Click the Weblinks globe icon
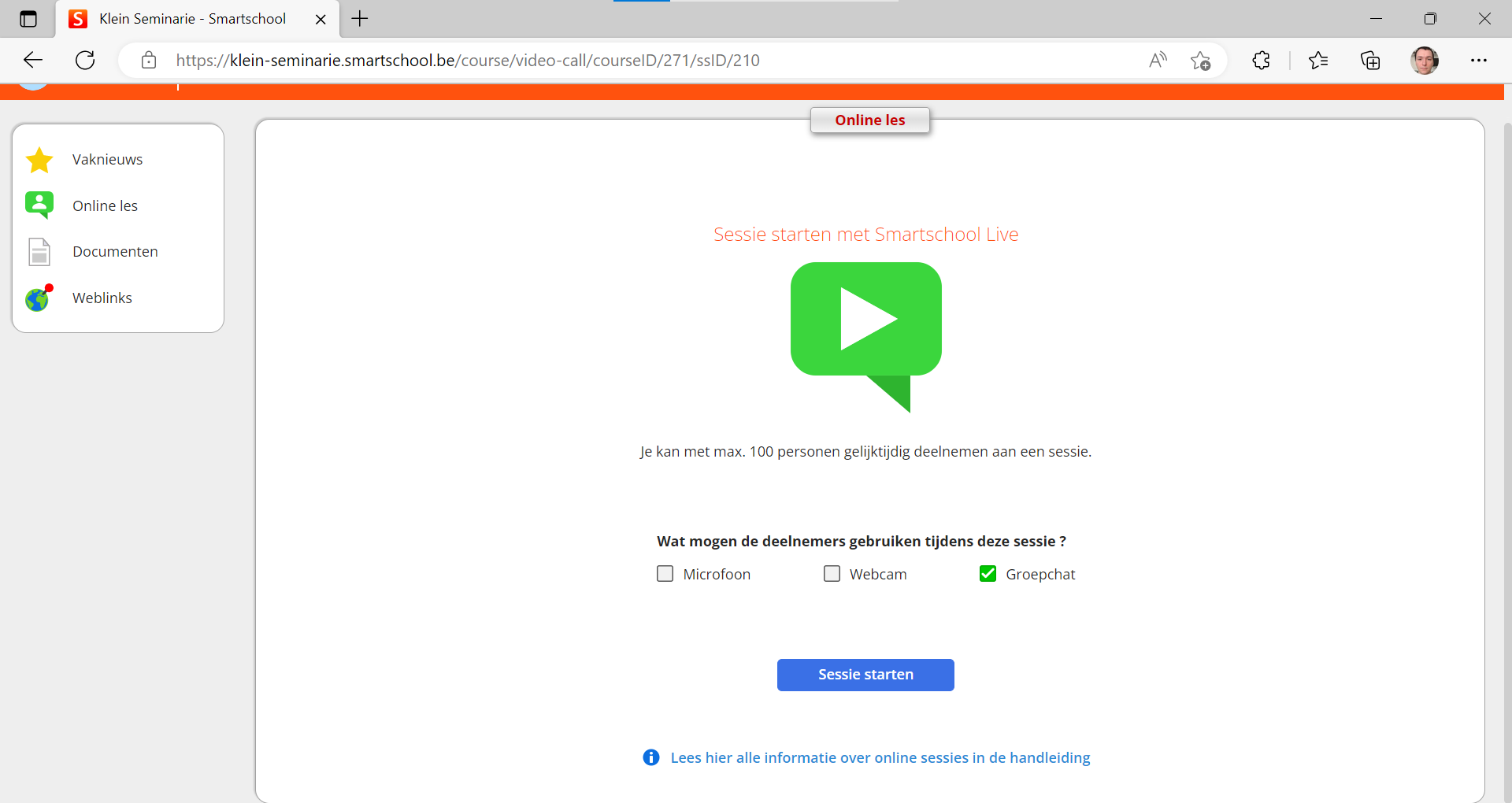This screenshot has width=1512, height=803. 38,298
